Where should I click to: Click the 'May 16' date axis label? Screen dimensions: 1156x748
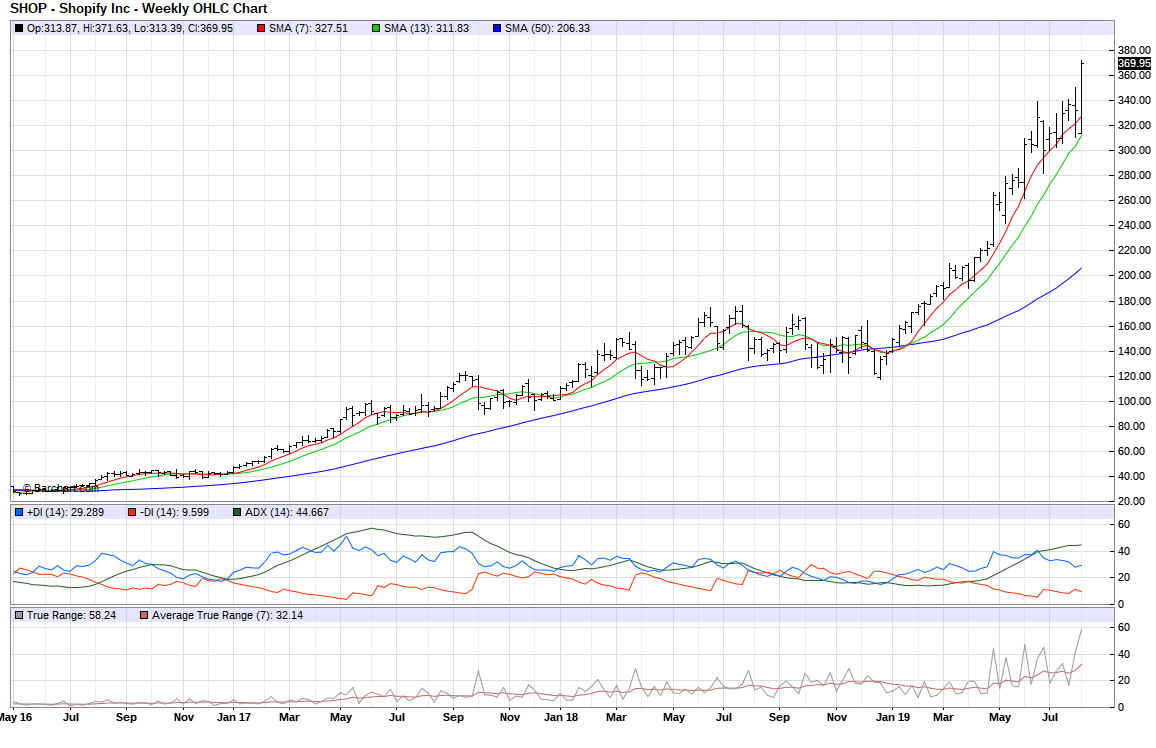point(15,717)
